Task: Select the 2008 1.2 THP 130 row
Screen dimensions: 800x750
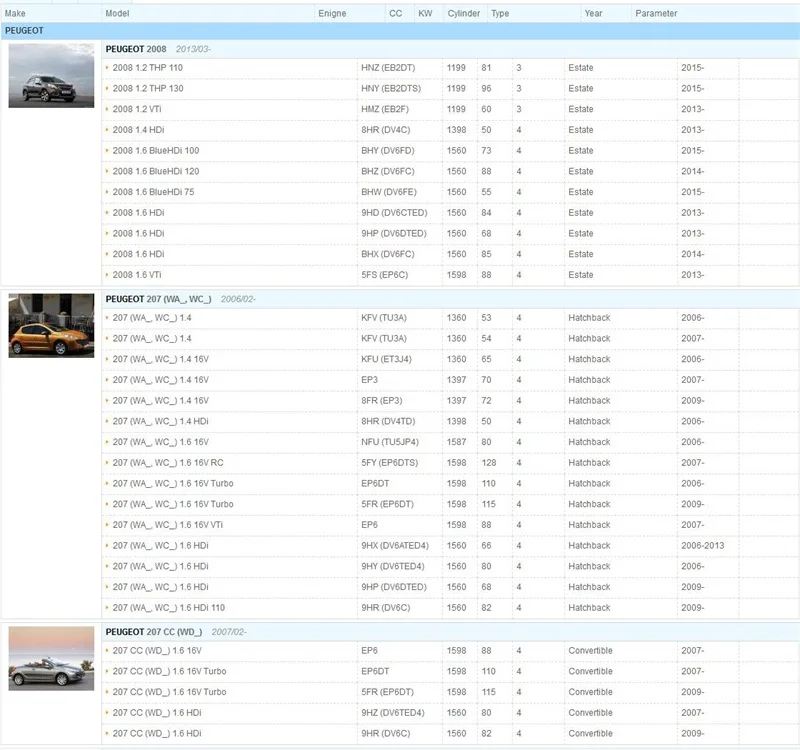Action: [451, 88]
